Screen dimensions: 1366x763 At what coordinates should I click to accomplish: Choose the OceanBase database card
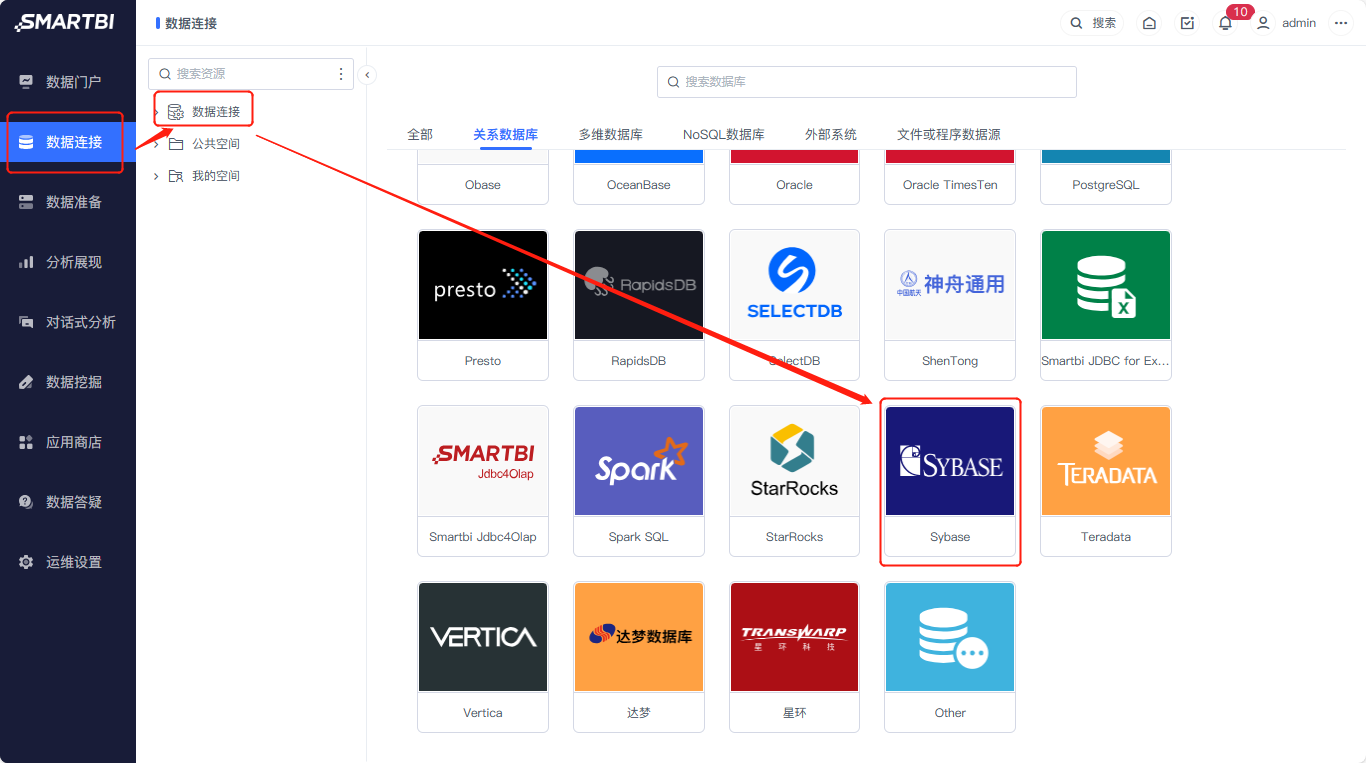(x=639, y=178)
